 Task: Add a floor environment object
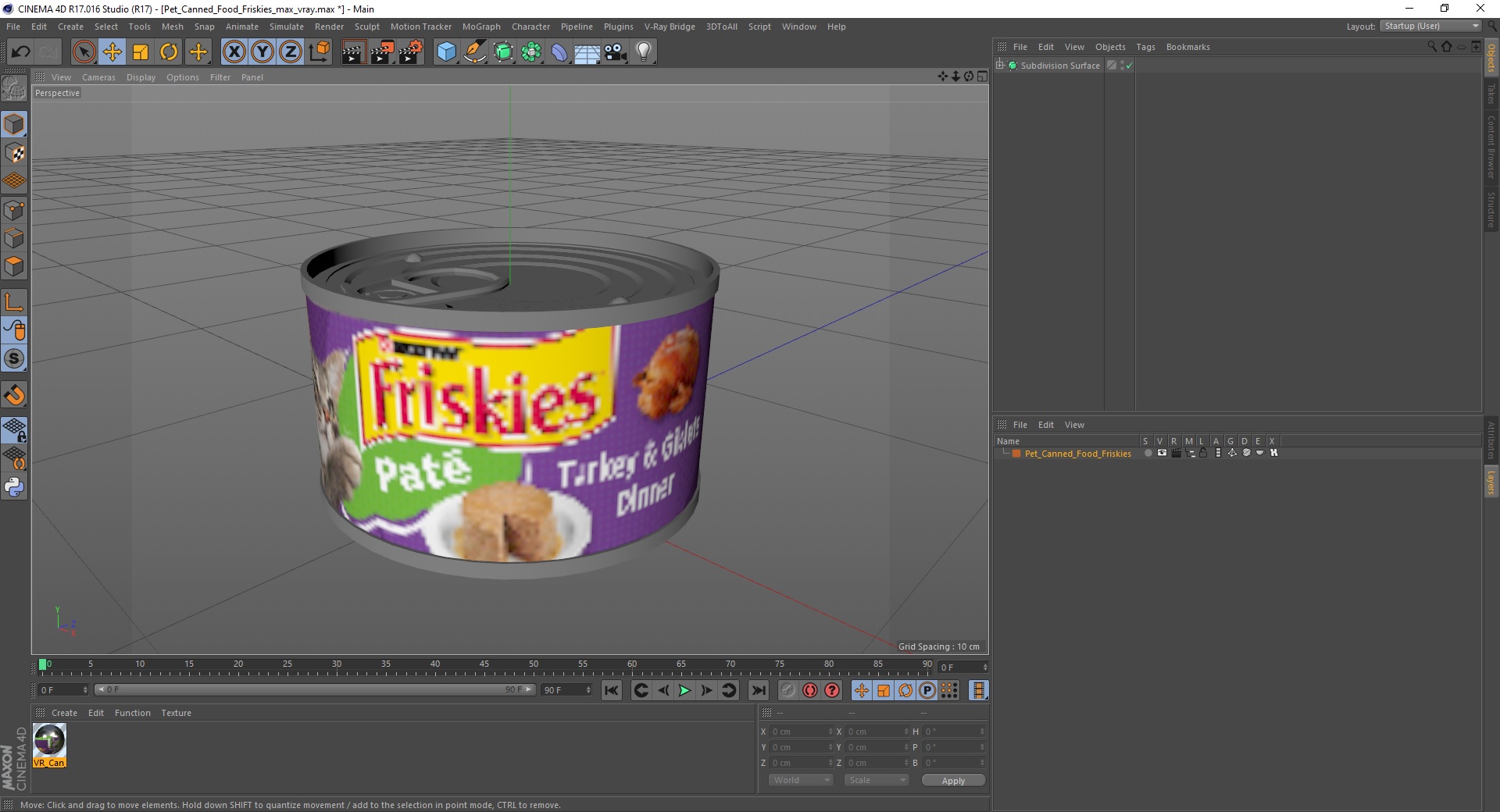[587, 52]
